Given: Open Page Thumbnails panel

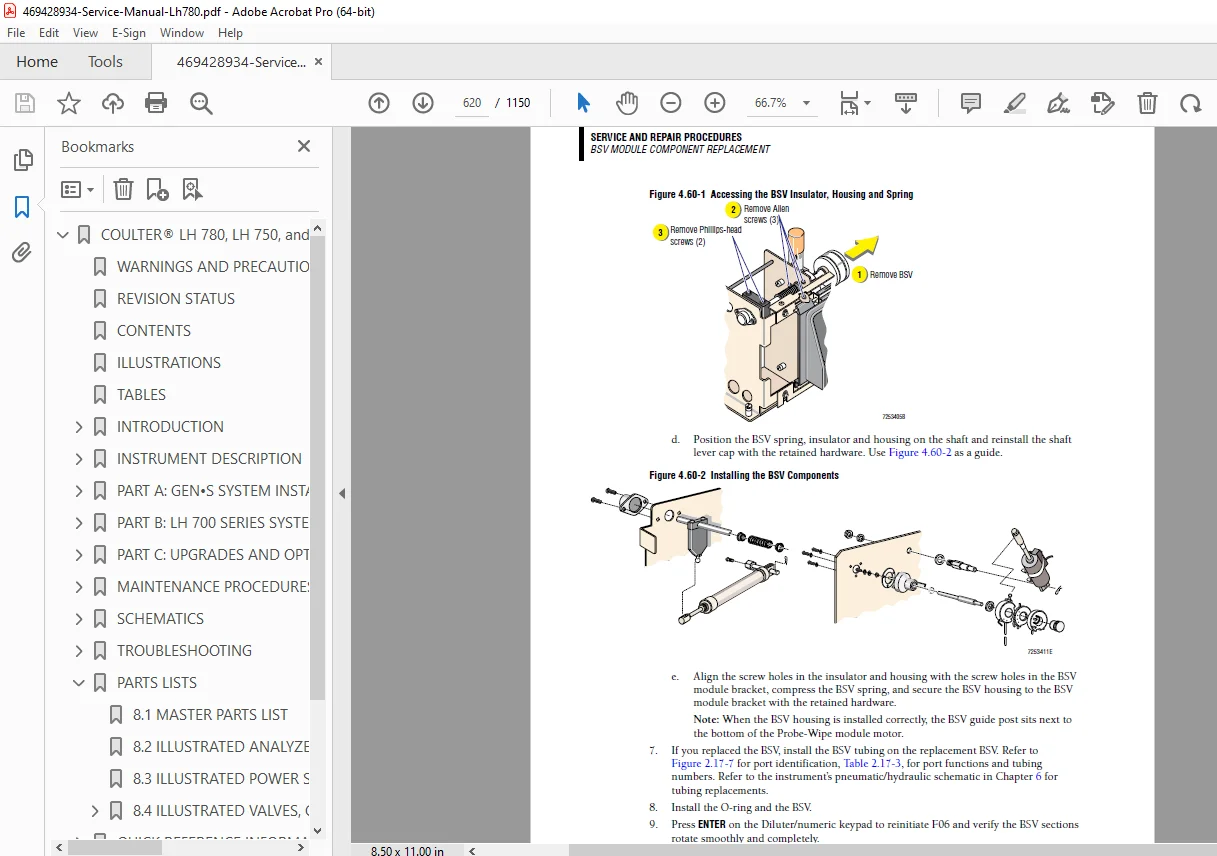Looking at the screenshot, I should click(x=22, y=160).
